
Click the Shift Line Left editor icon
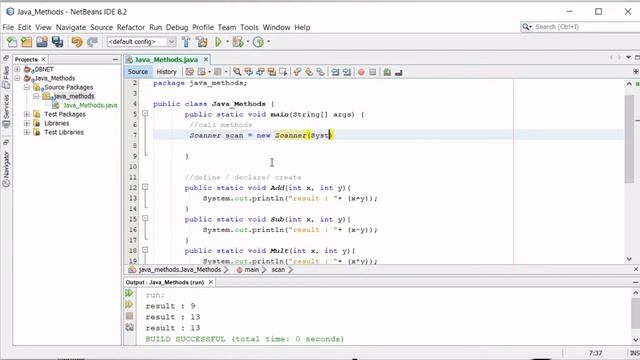[335, 72]
